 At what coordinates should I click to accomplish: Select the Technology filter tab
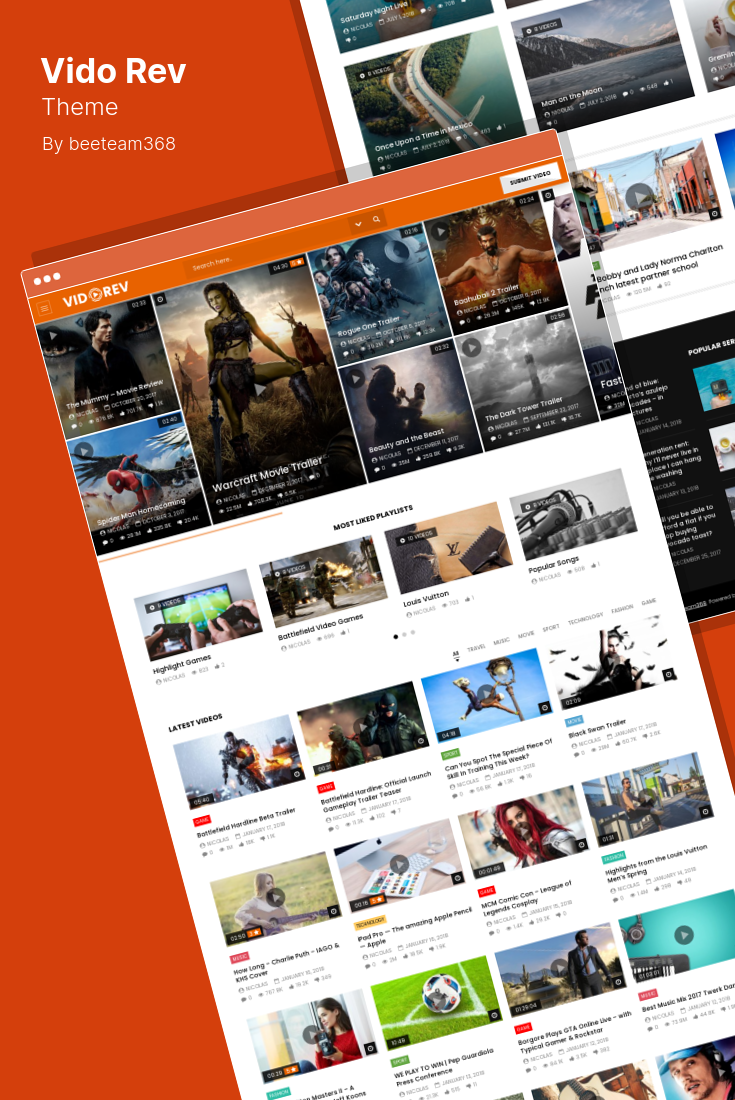tap(586, 618)
